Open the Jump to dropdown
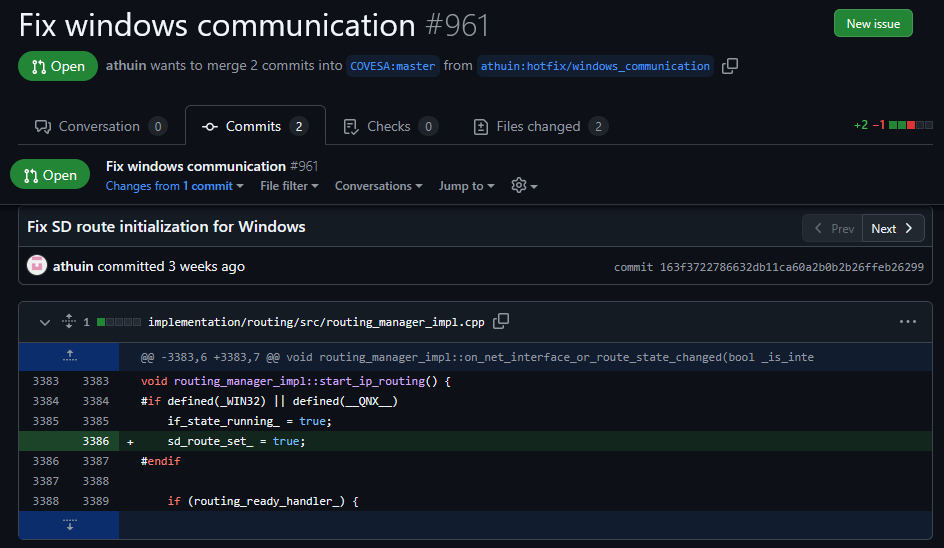Image resolution: width=944 pixels, height=548 pixels. (467, 186)
